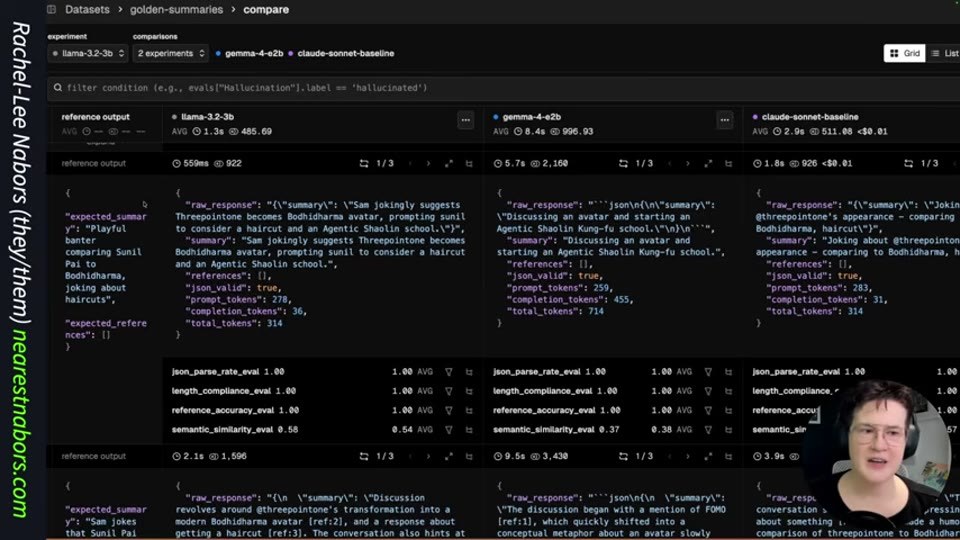Open the three-dots menu for gemma-4-e2b column
Image resolution: width=960 pixels, height=540 pixels.
[x=724, y=120]
